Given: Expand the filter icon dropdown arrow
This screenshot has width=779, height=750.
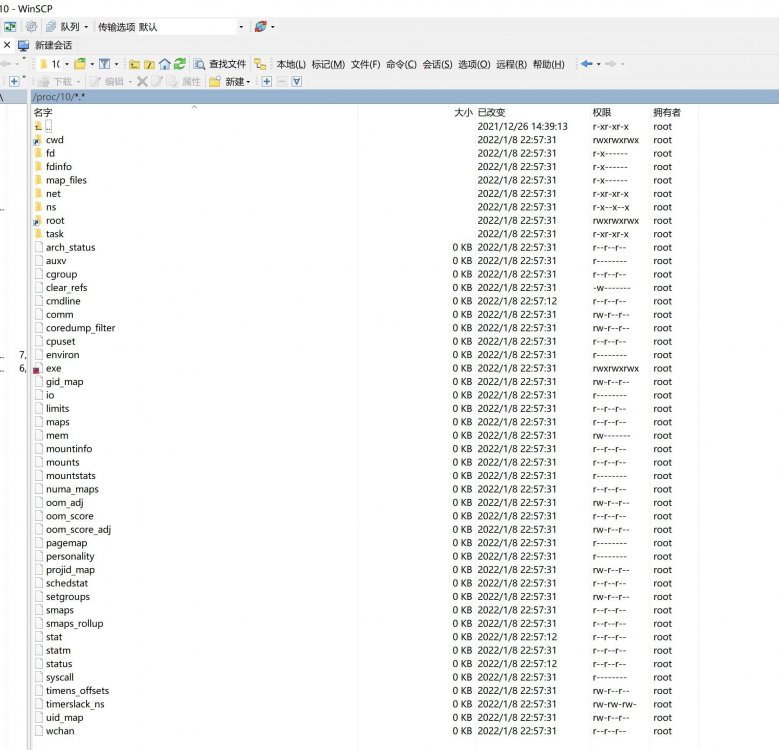Looking at the screenshot, I should (116, 64).
